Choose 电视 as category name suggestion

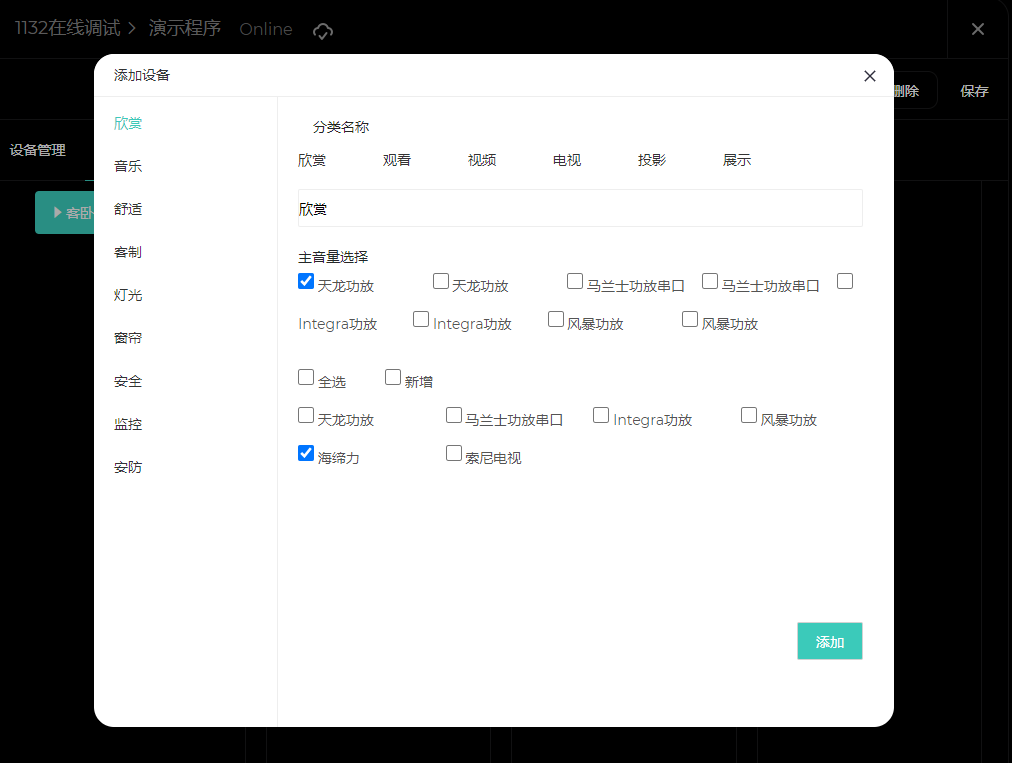567,160
